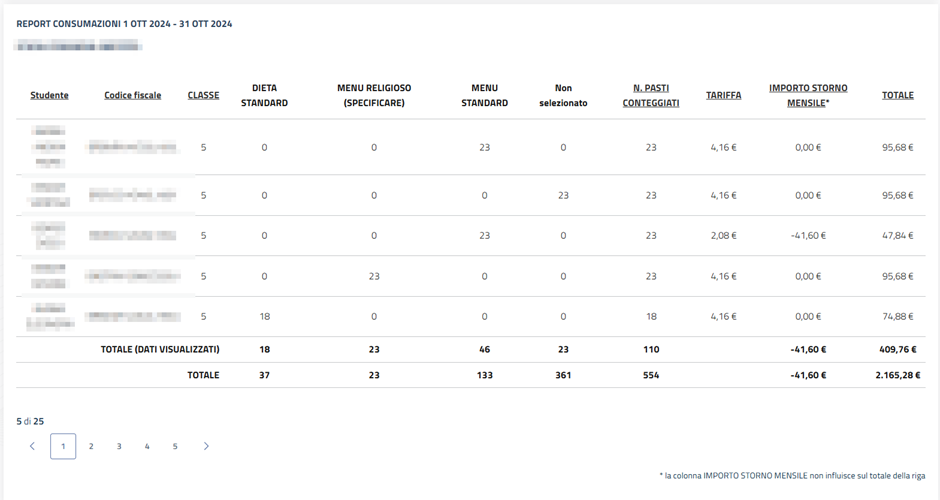Open page 2 of results
This screenshot has width=940, height=500.
click(91, 446)
